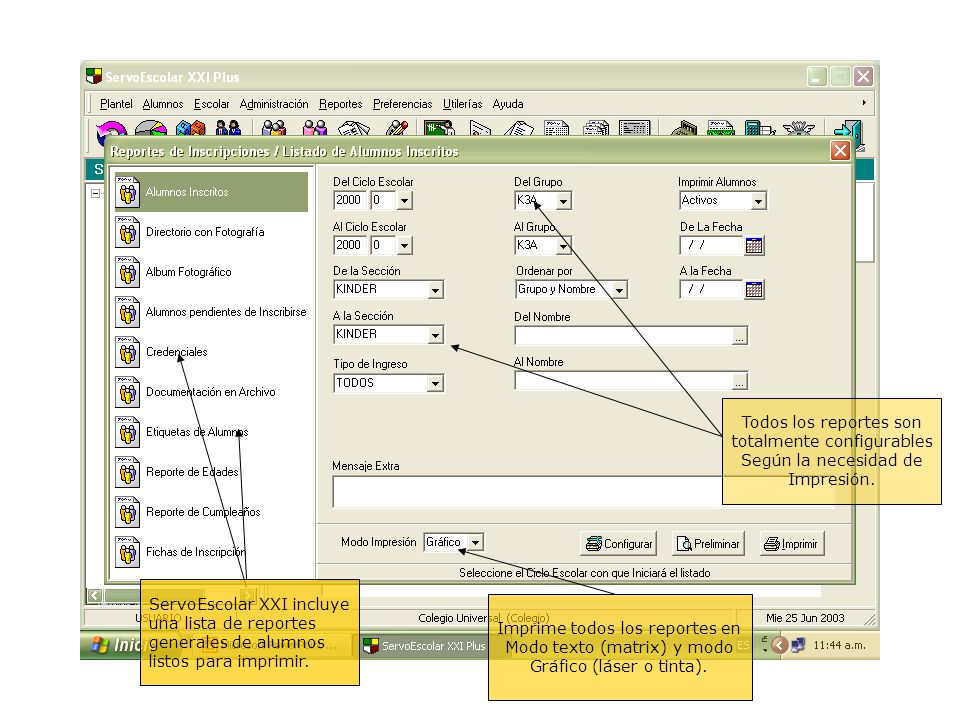Click the Al Ciclo Escolar year field

pyautogui.click(x=350, y=246)
